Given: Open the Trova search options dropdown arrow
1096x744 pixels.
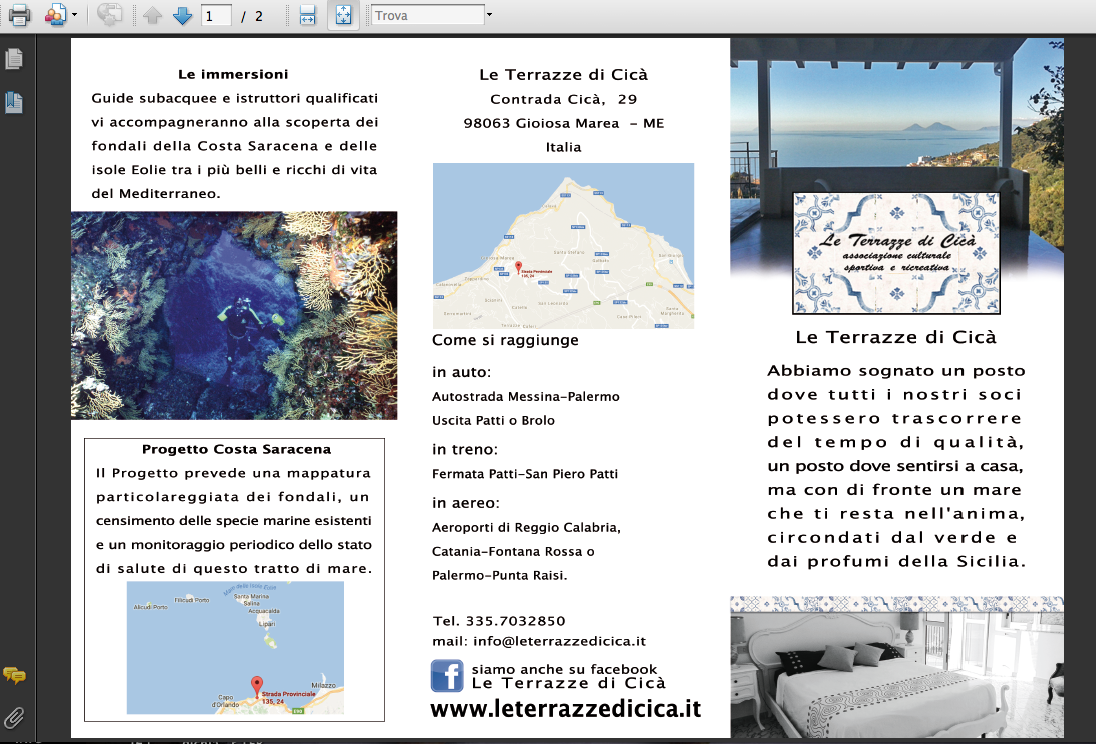Looking at the screenshot, I should [489, 15].
